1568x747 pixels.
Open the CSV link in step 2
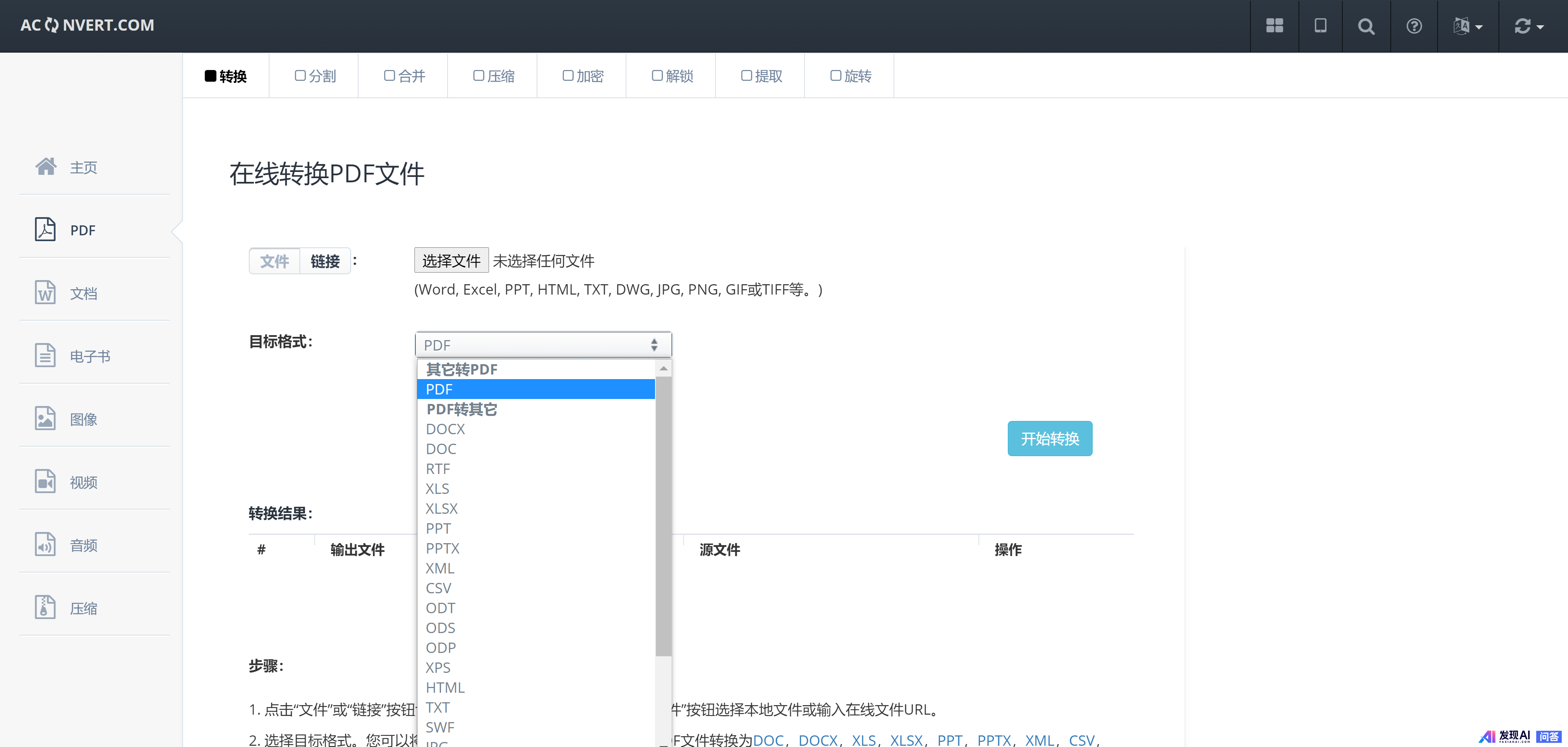(x=1081, y=740)
